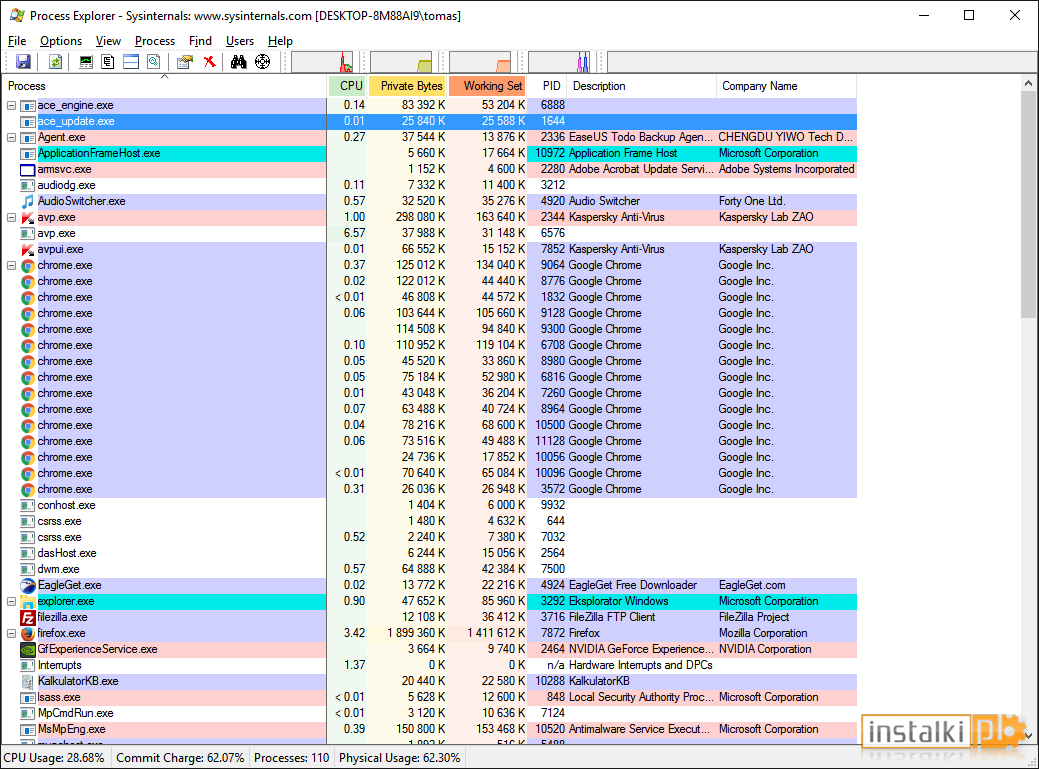Collapse the first chrome.exe tree node
This screenshot has width=1039, height=769.
pos(11,266)
